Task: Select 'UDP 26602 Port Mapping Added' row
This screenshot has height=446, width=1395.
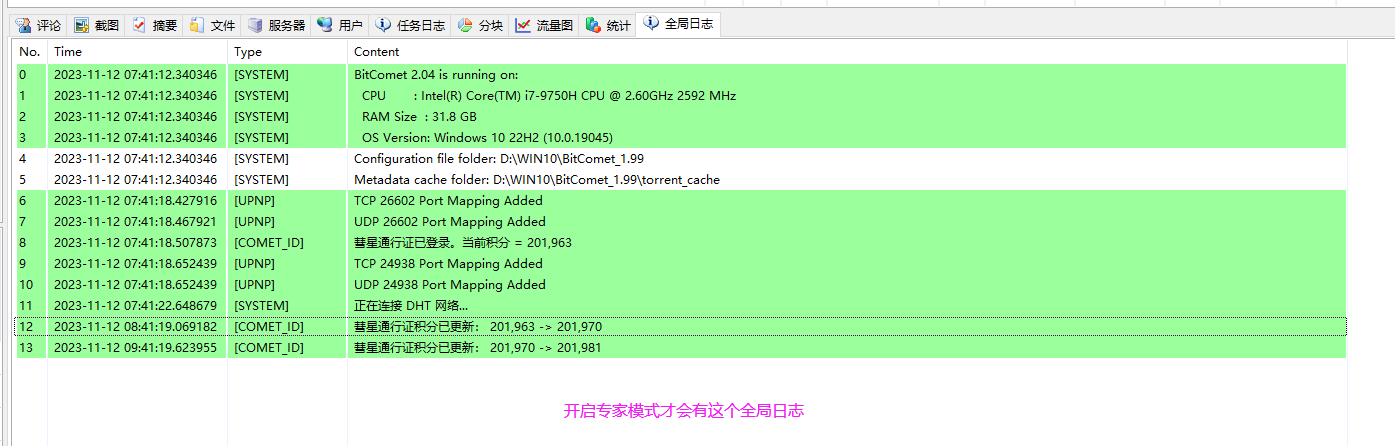Action: coord(681,222)
